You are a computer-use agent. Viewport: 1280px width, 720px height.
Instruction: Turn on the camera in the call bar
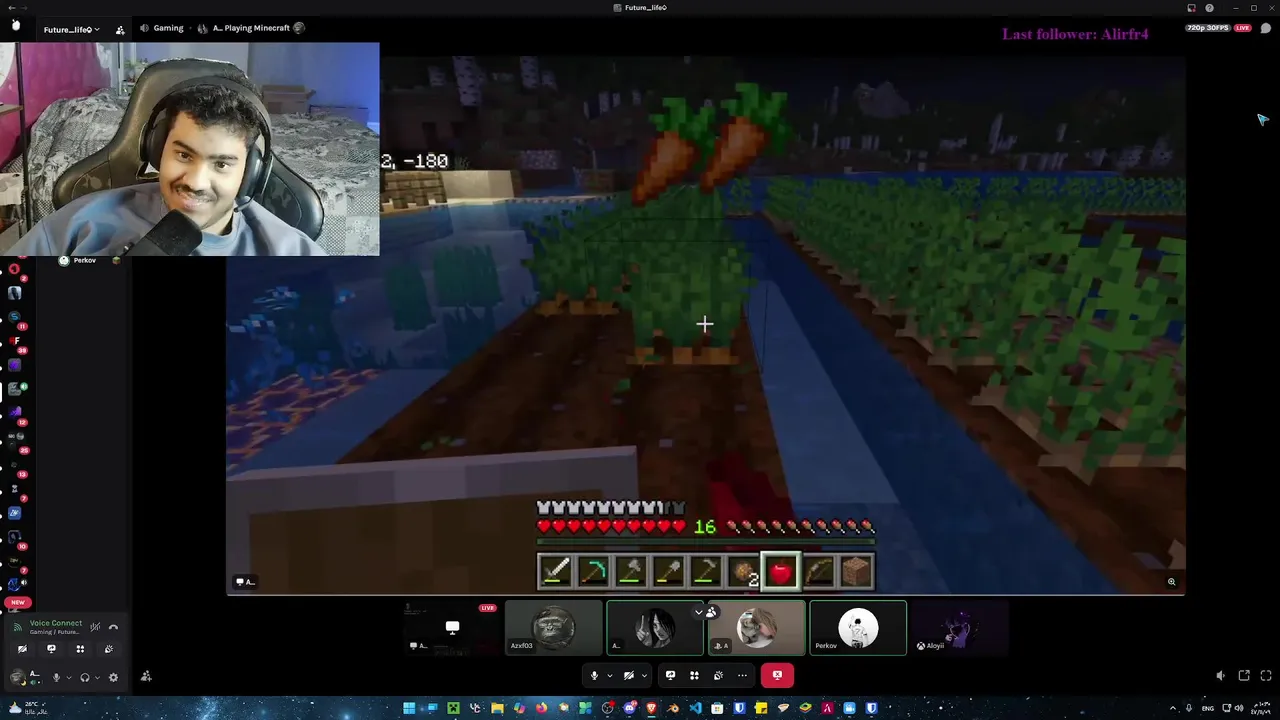coord(628,675)
